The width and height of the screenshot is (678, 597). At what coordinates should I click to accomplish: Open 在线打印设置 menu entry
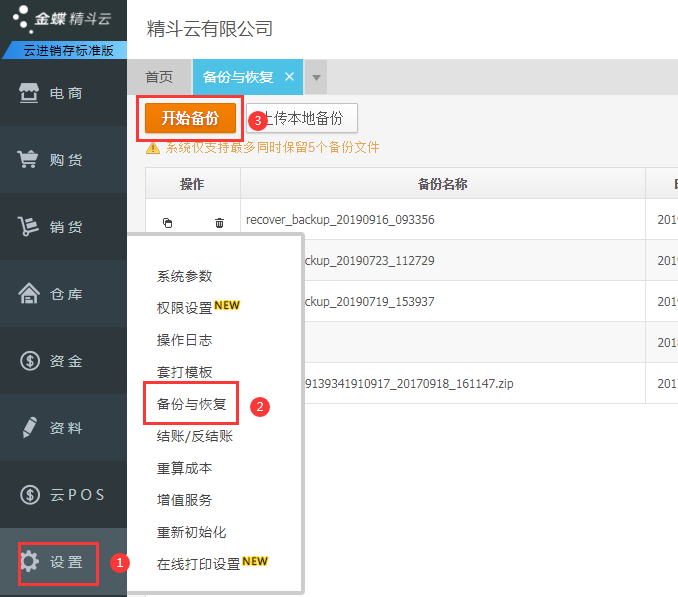(x=198, y=564)
